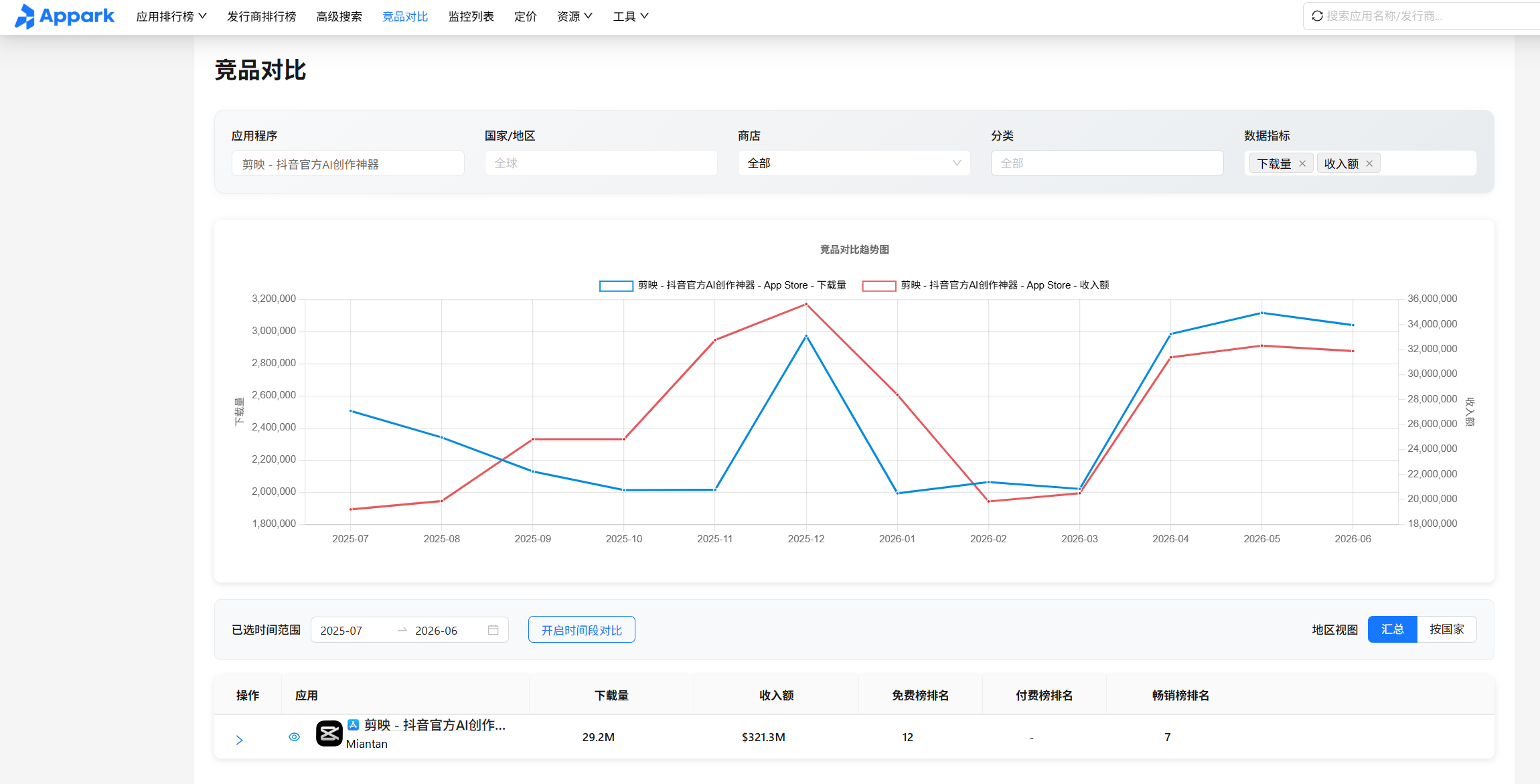The width and height of the screenshot is (1540, 784).
Task: Click the end date 2026-06
Action: [x=436, y=631]
